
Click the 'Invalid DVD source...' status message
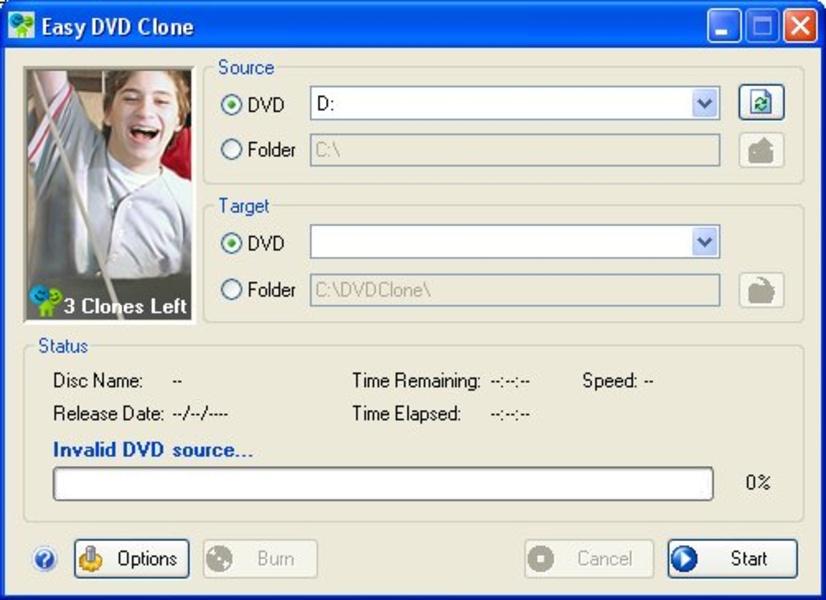[153, 450]
